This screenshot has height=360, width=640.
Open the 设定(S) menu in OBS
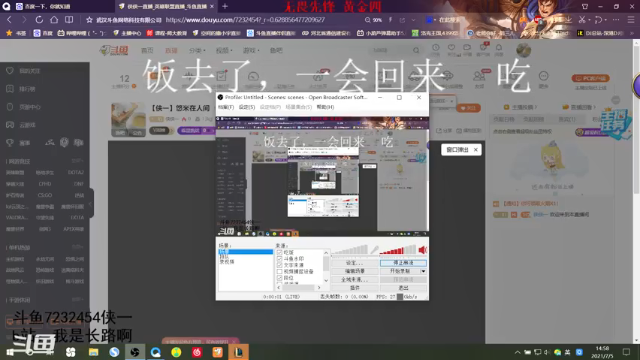coord(247,107)
